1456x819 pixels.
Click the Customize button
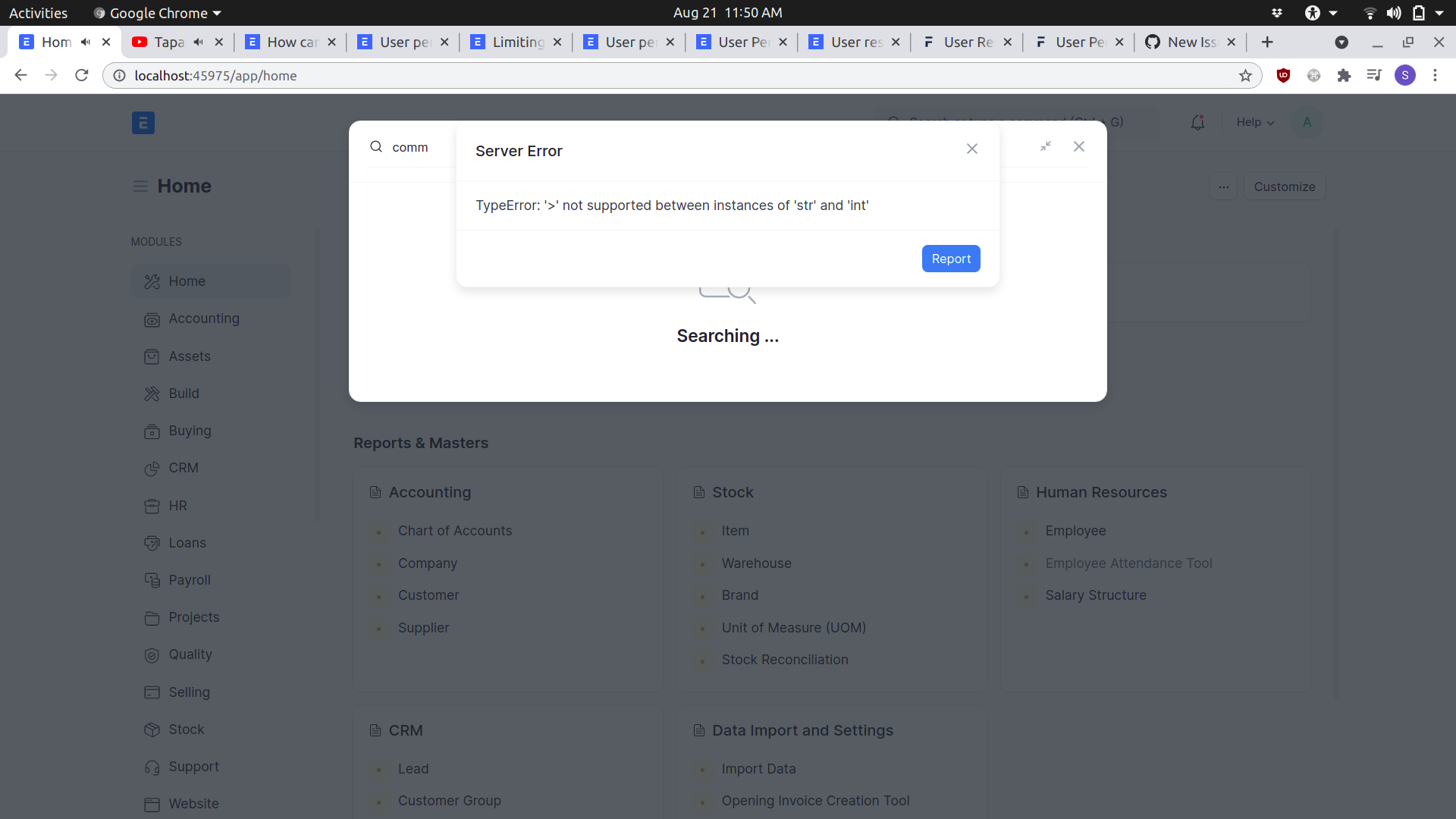[x=1284, y=187]
